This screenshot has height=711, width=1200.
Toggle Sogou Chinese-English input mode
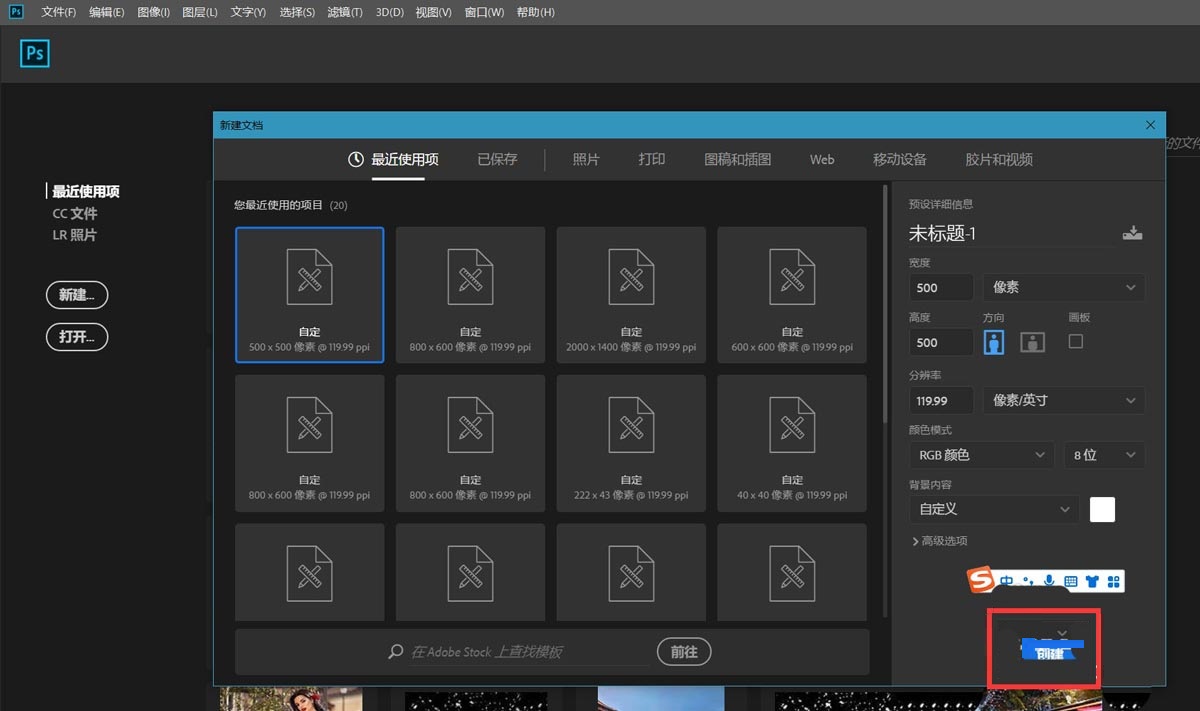point(1007,580)
